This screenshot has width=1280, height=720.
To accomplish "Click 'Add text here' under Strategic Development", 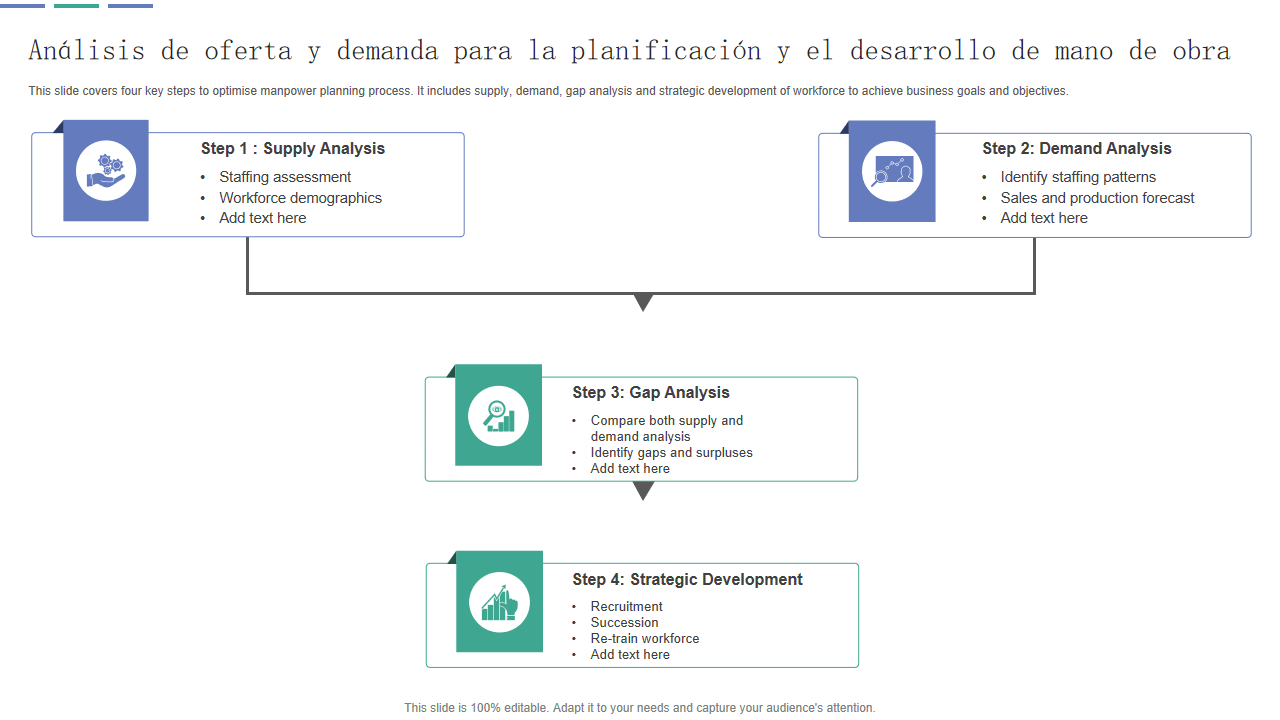I will (630, 654).
